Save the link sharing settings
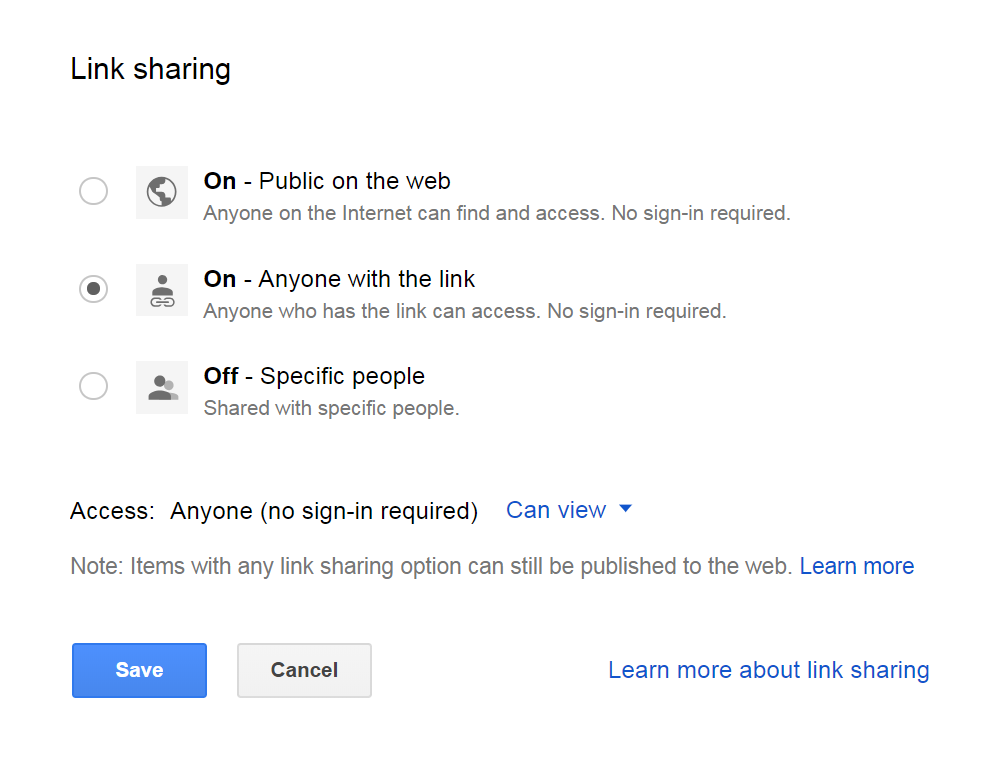 pyautogui.click(x=139, y=670)
